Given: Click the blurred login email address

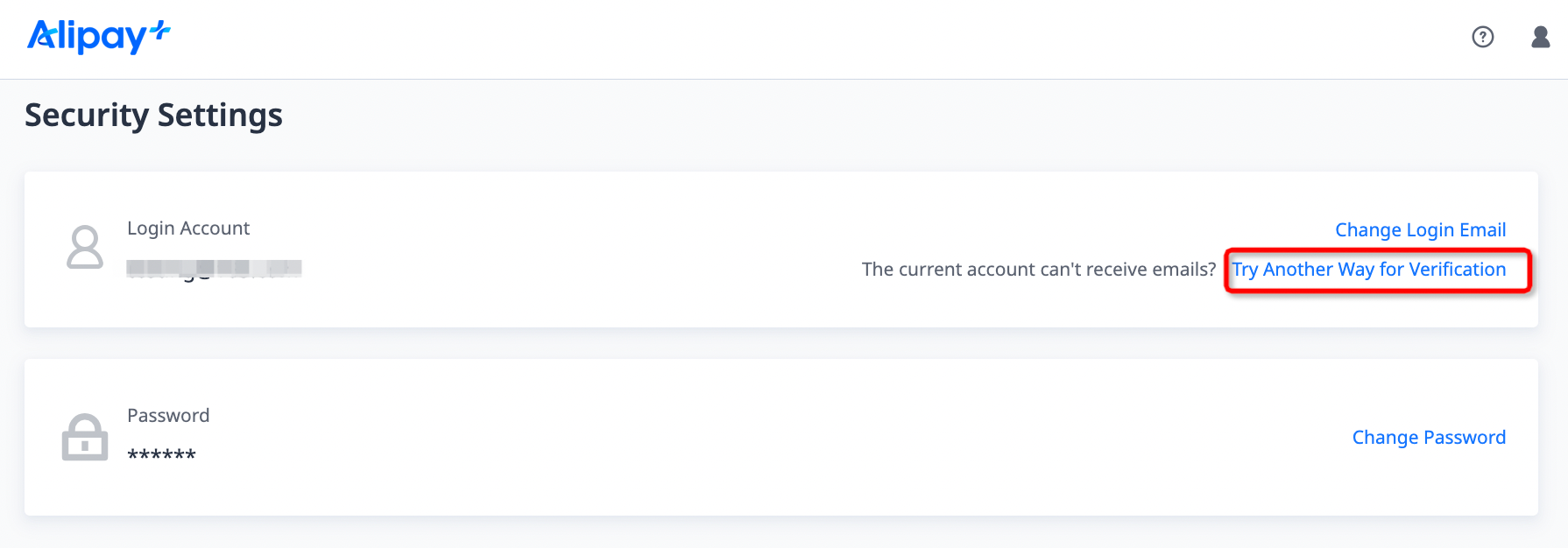Looking at the screenshot, I should tap(214, 268).
